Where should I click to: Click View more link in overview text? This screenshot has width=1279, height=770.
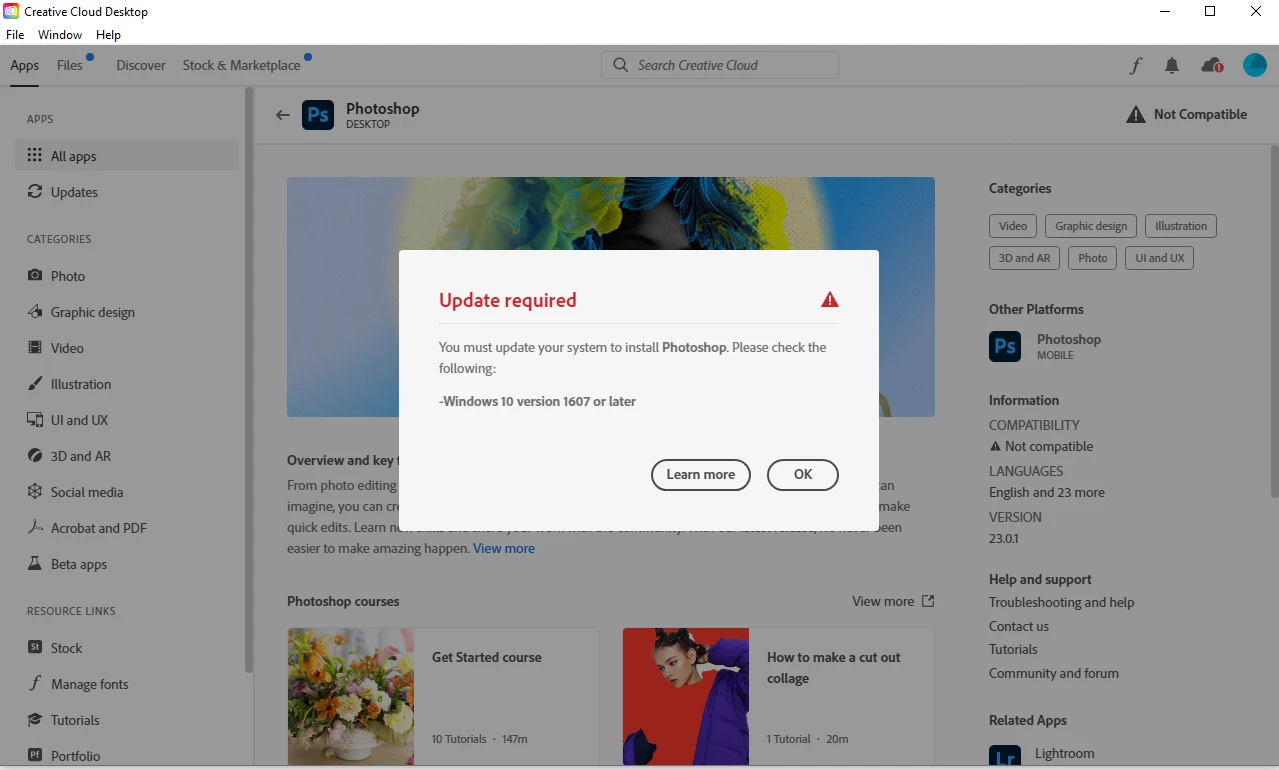click(x=504, y=548)
